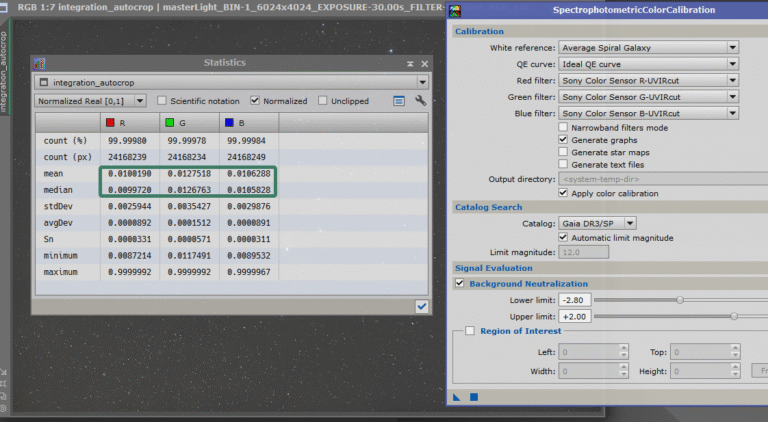Toggle the Normalized checkbox

255,101
